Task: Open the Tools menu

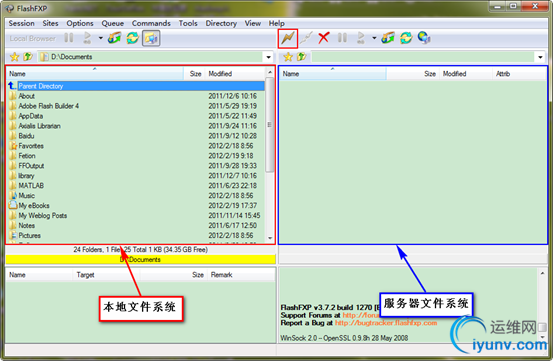Action: click(188, 23)
